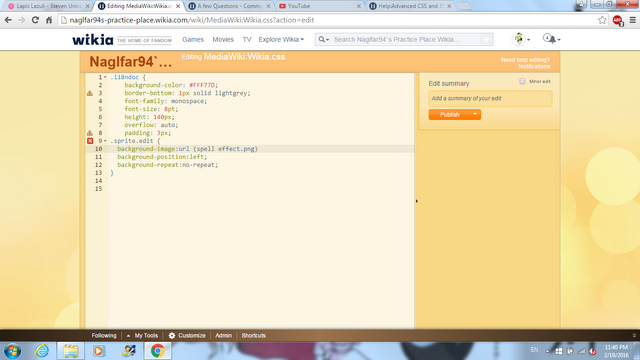Image resolution: width=640 pixels, height=360 pixels.
Task: Click the warning icon on line 8
Action: tap(90, 133)
